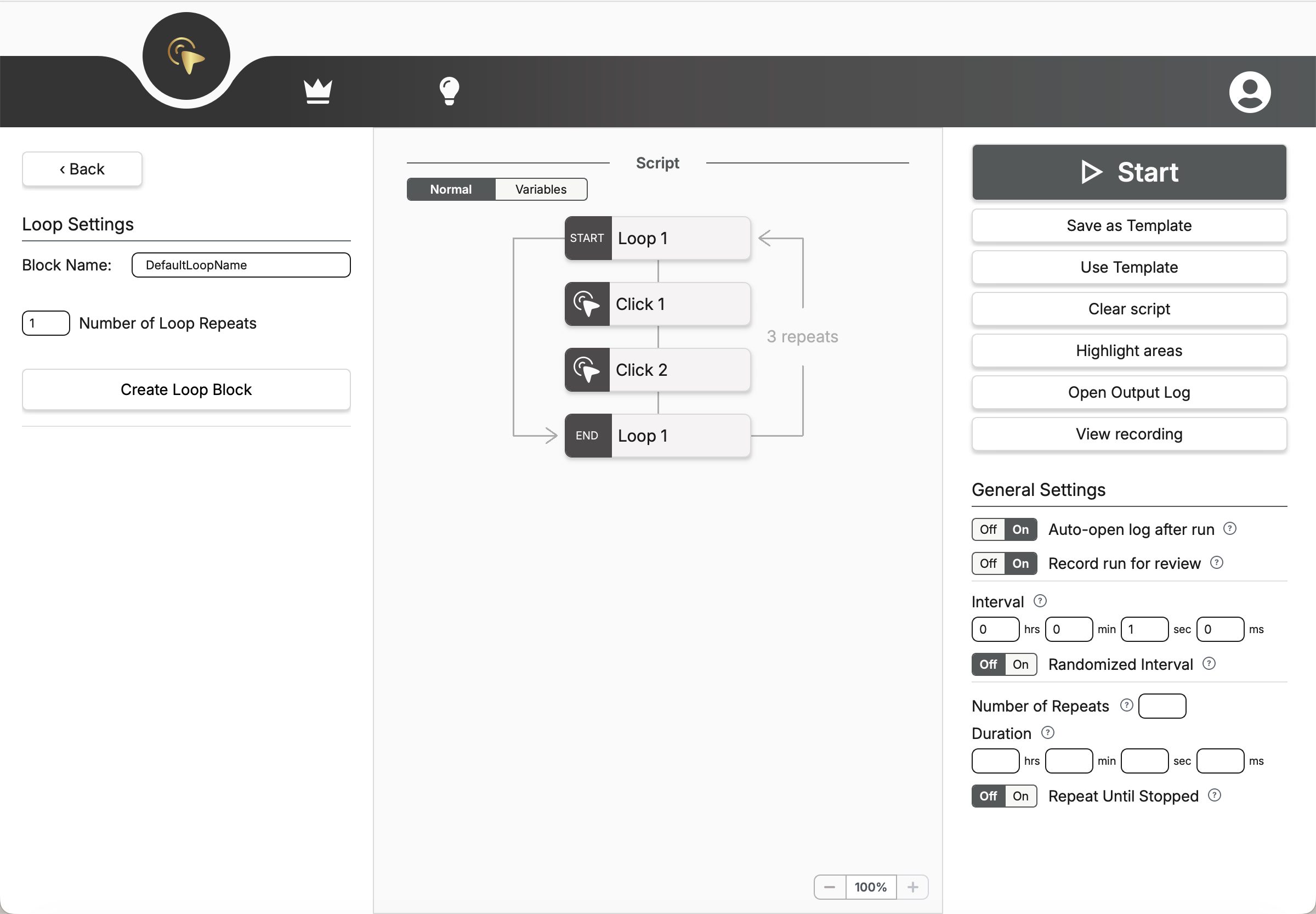Focus the Duration sec field

coord(1144,761)
